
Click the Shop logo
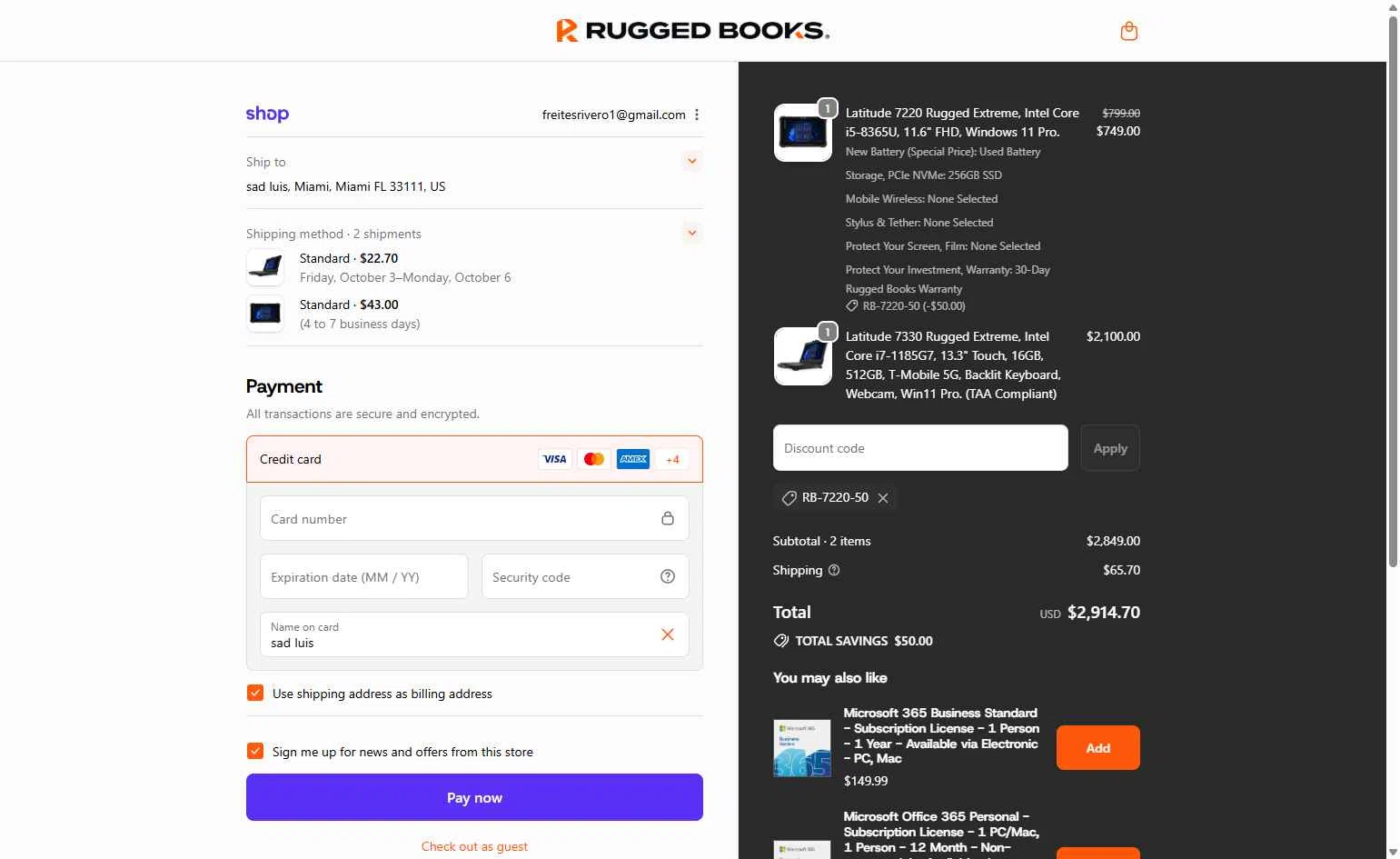click(267, 114)
